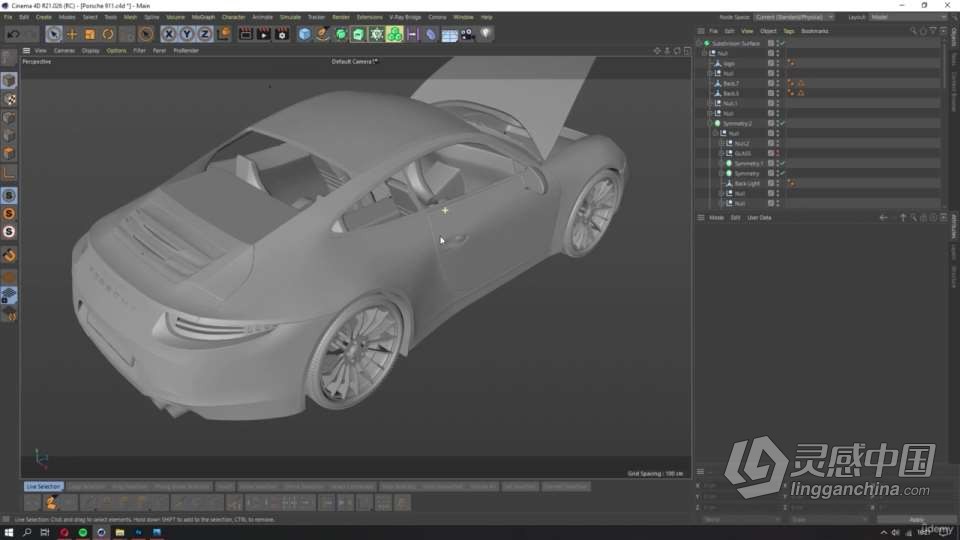Open Edit Render Settings clapperboard icon
This screenshot has height=540, width=960.
click(x=282, y=34)
